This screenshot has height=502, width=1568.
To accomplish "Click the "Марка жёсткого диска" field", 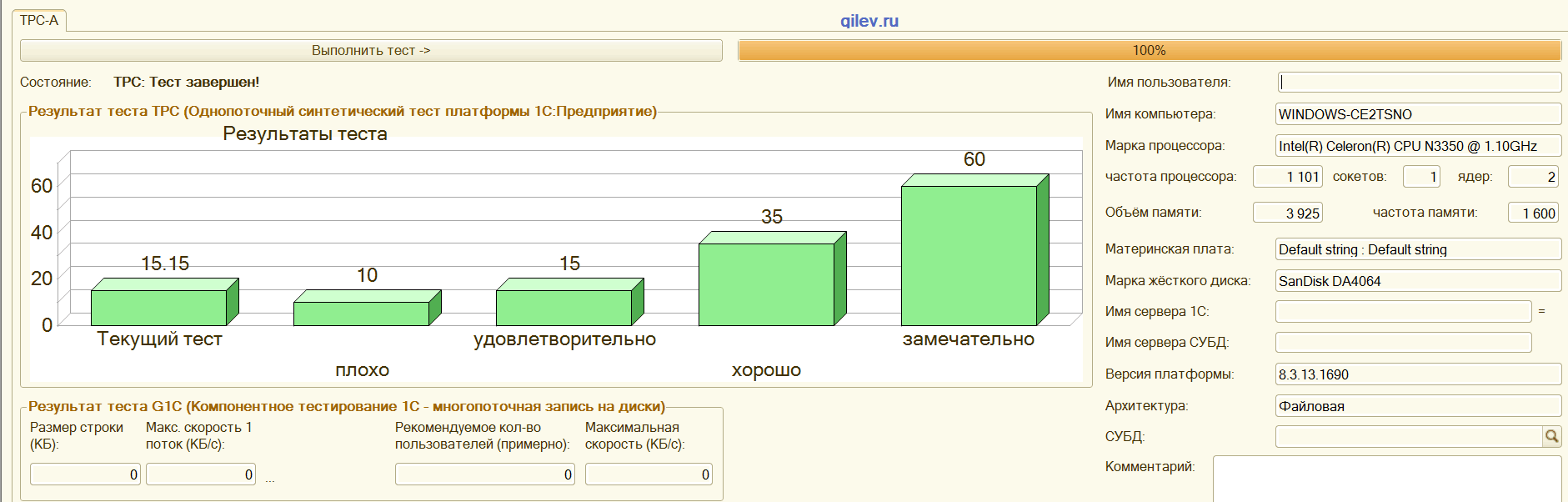I will [1418, 281].
